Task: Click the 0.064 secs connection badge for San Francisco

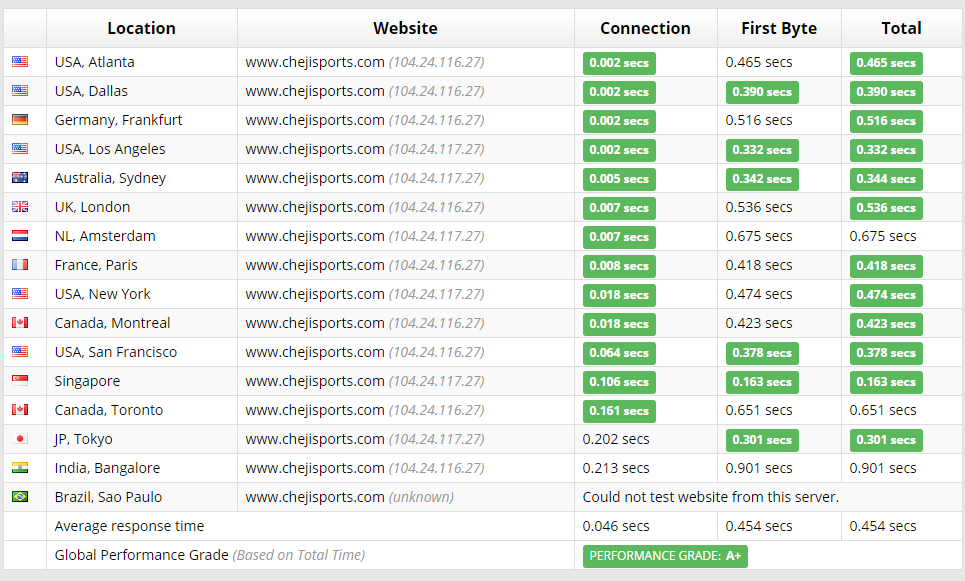Action: point(619,353)
